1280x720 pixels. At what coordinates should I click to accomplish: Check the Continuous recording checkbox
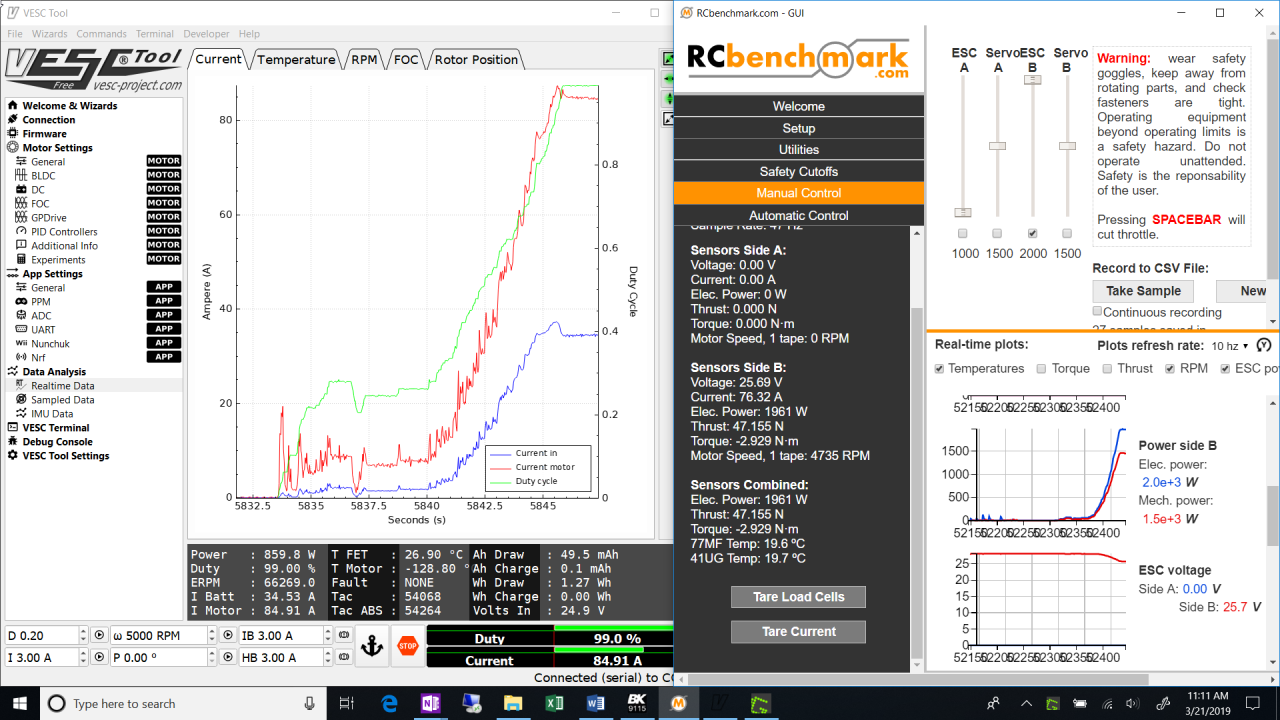pyautogui.click(x=1097, y=311)
